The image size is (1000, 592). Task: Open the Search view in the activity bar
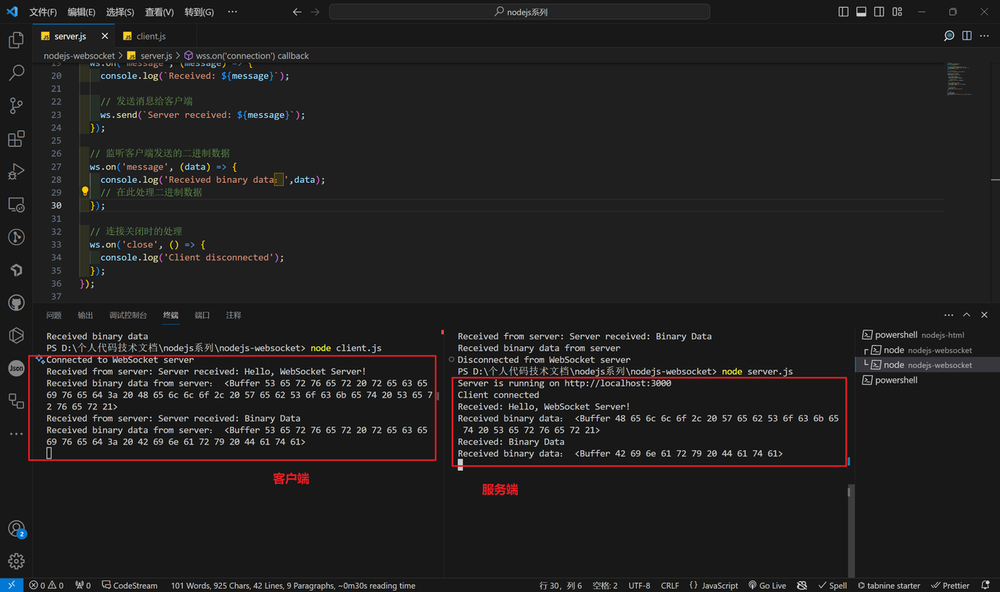pos(15,72)
